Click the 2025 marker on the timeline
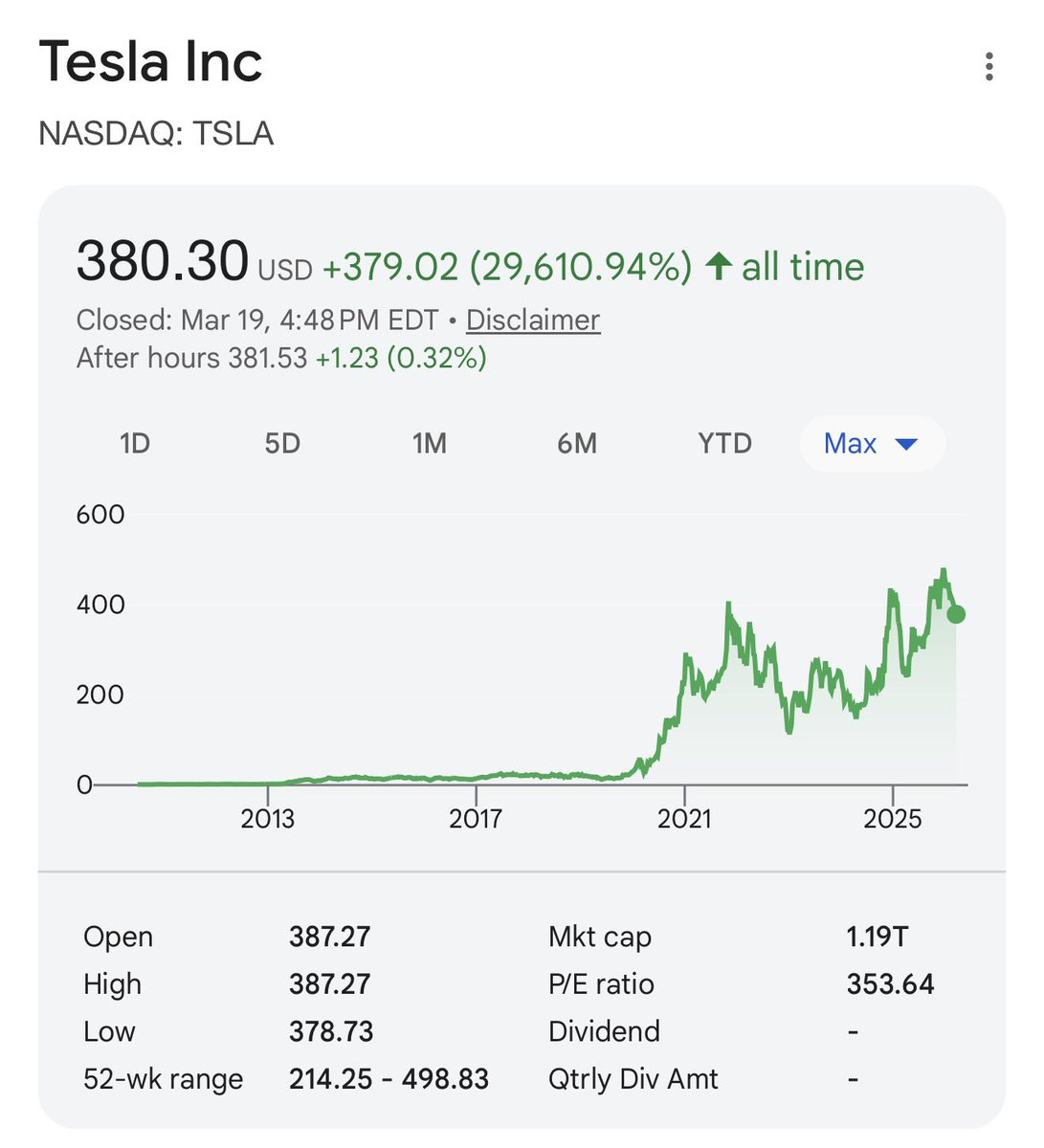 [892, 819]
